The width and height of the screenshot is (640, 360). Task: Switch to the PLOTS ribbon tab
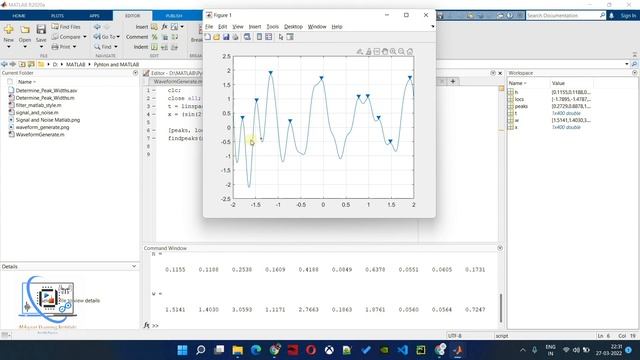coord(57,16)
